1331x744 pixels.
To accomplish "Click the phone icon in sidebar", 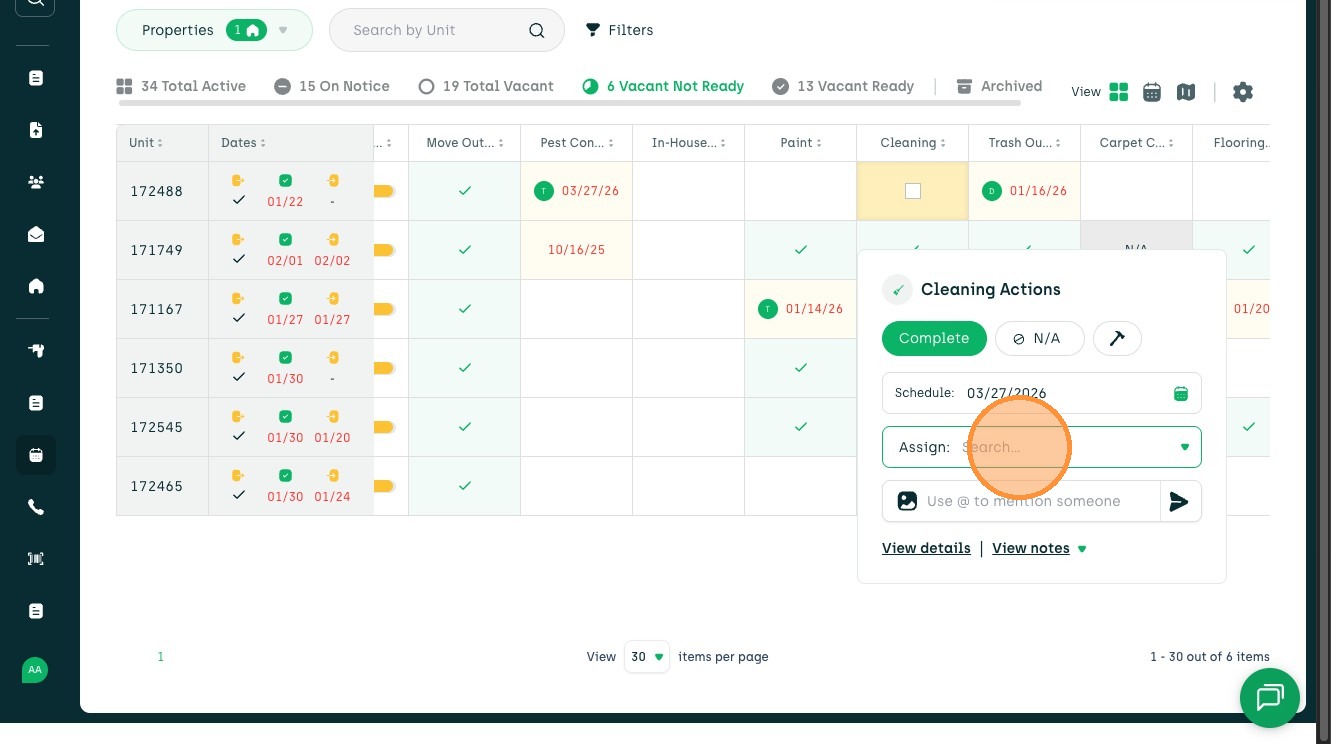I will (x=36, y=507).
